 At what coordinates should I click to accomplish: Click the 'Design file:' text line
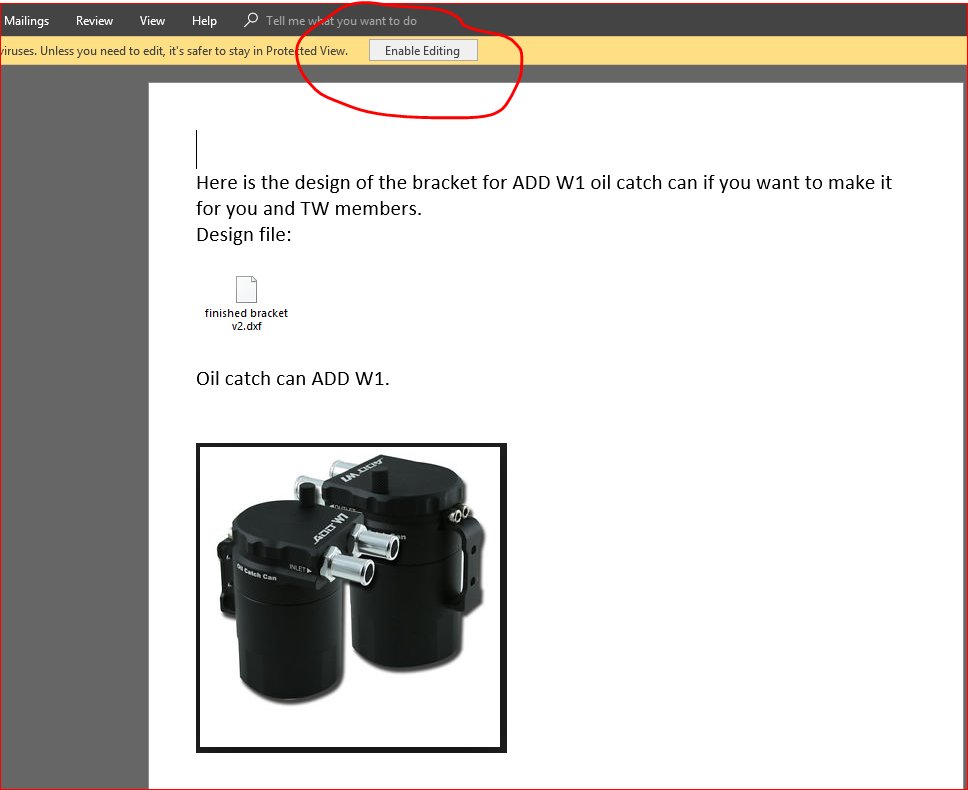tap(244, 235)
